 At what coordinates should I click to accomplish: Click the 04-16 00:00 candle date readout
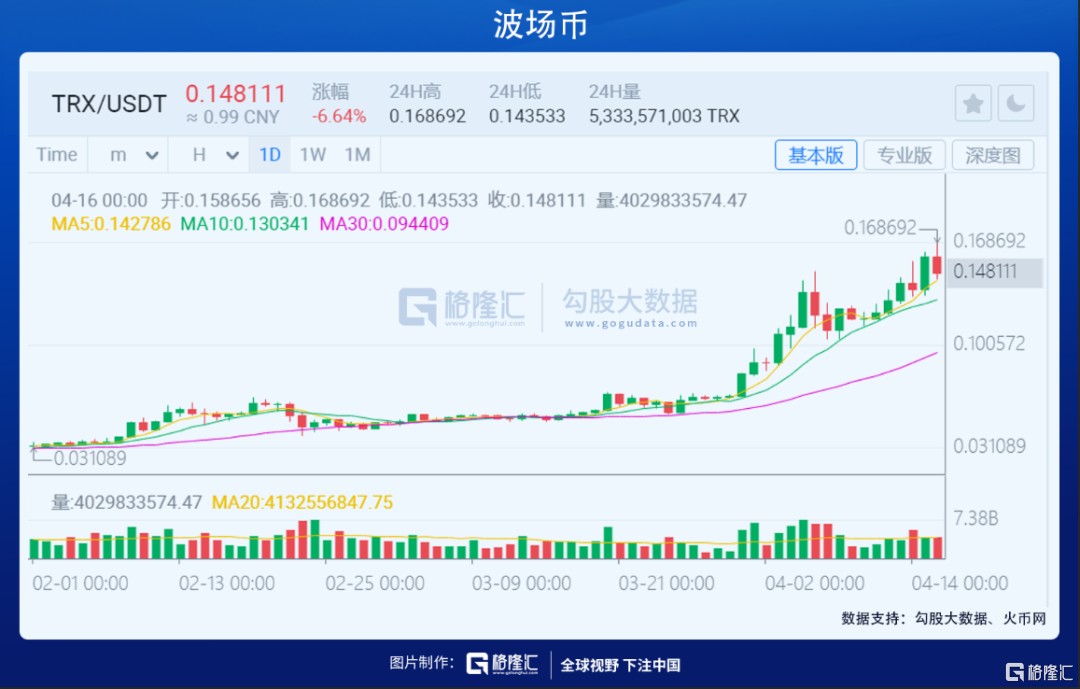[99, 200]
